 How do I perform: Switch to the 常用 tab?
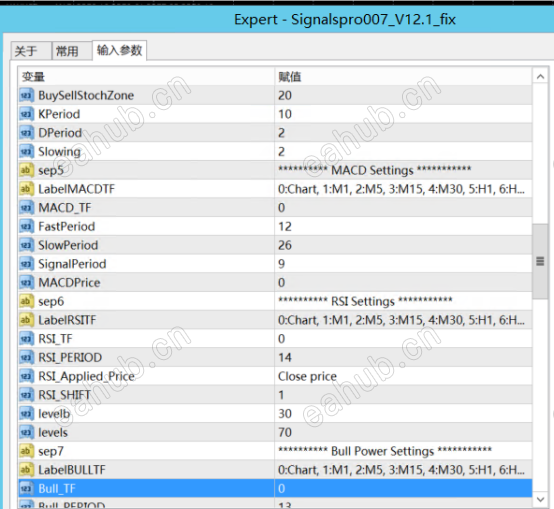(72, 51)
